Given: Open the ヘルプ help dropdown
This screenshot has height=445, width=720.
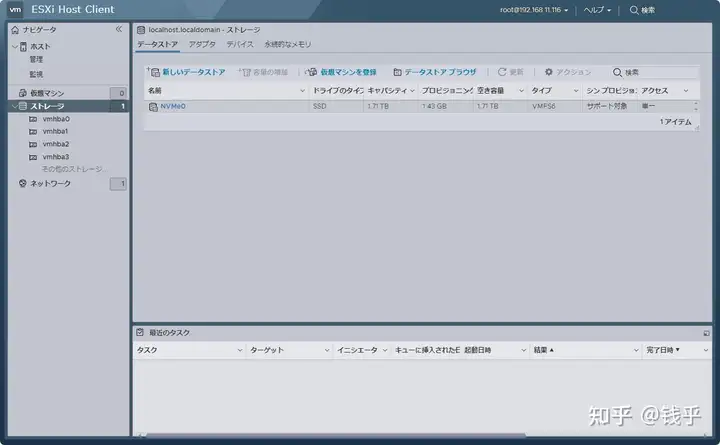Looking at the screenshot, I should tap(597, 10).
